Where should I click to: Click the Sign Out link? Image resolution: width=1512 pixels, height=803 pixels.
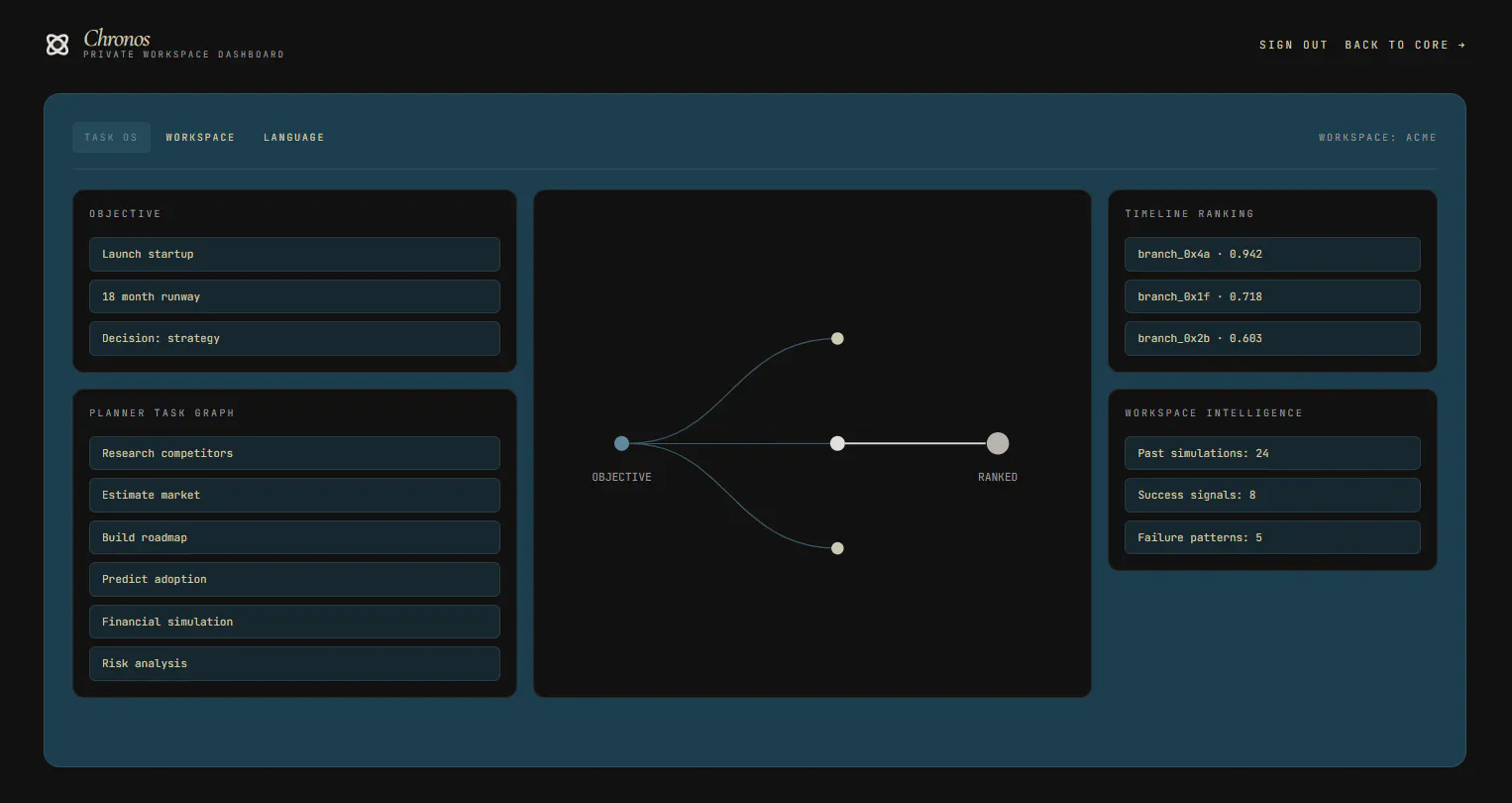(x=1293, y=45)
